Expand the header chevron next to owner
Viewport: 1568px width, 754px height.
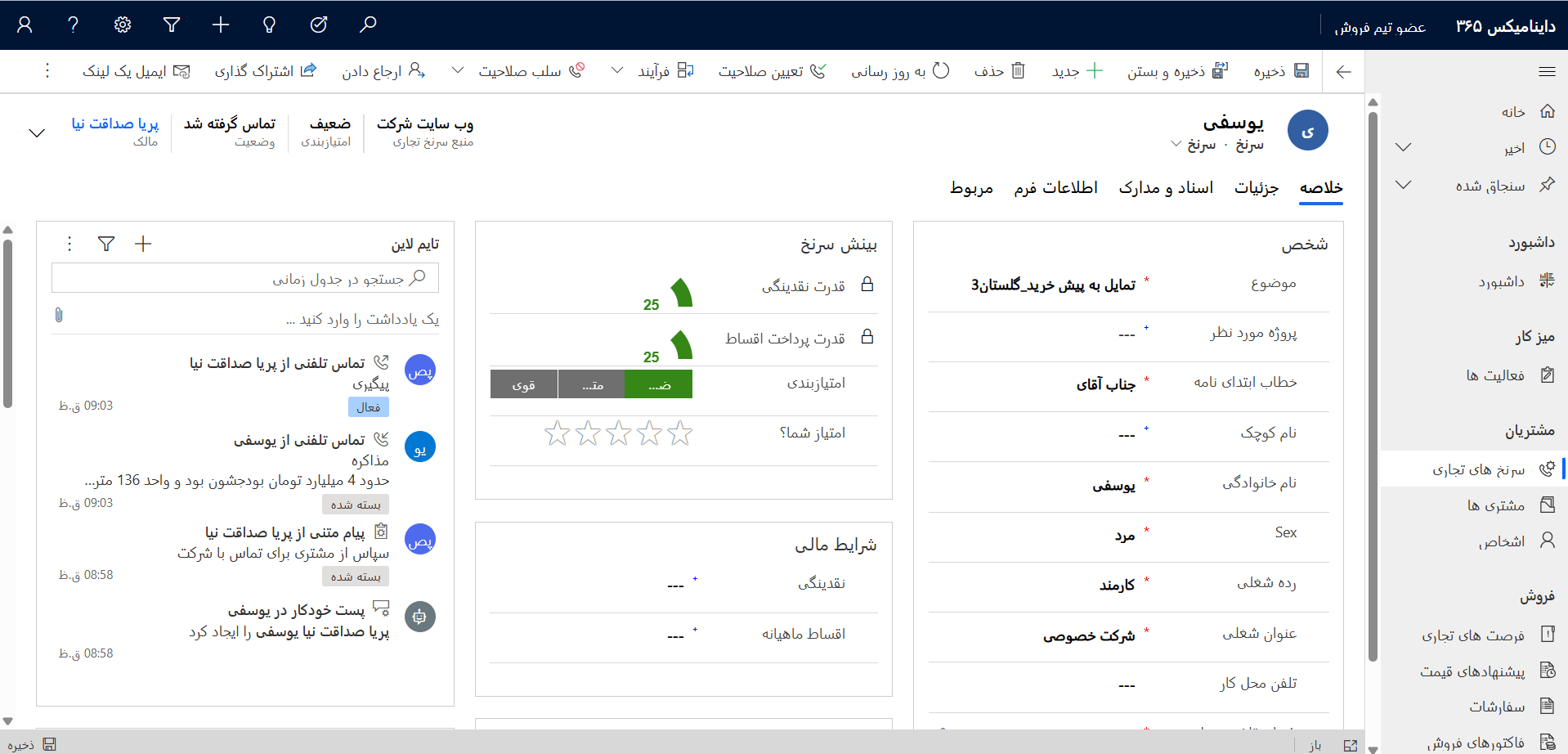click(x=37, y=132)
